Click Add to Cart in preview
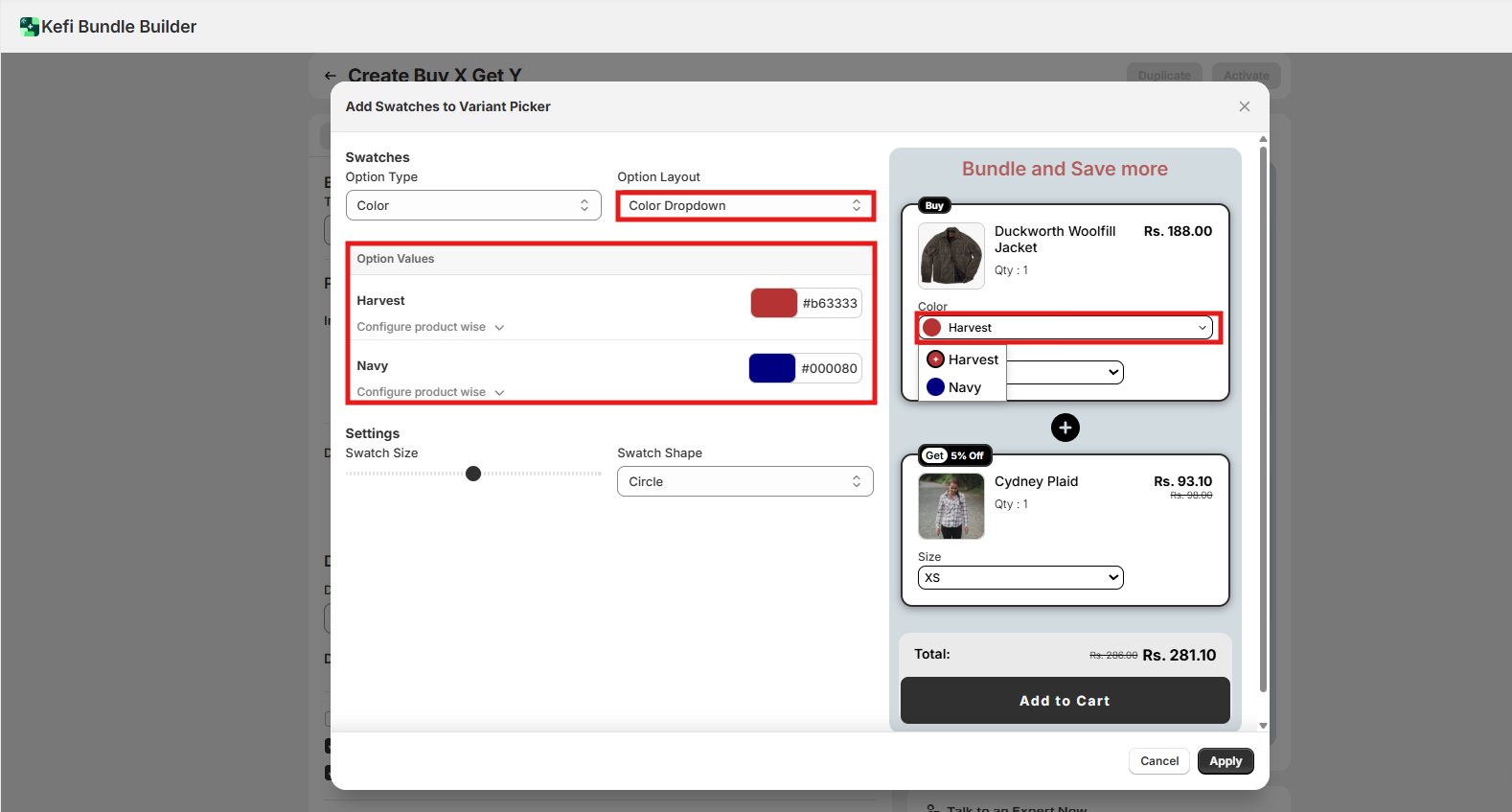 [1065, 701]
